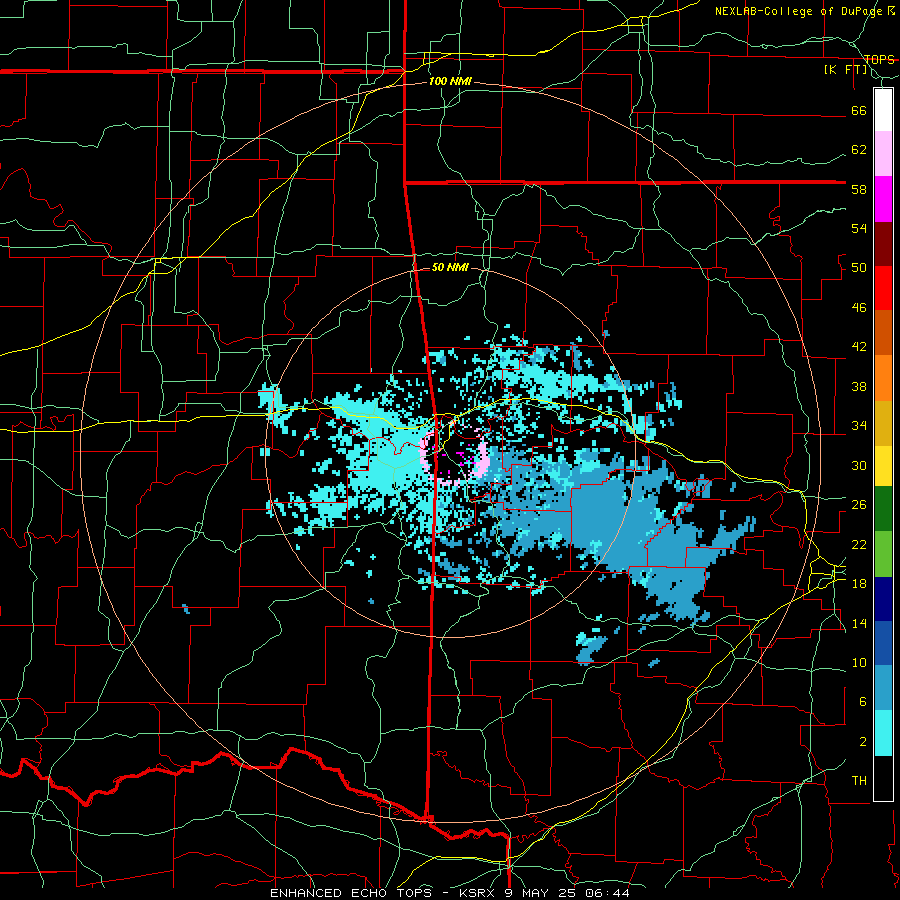Click the light pink 62 kft legend swatch

pyautogui.click(x=883, y=153)
